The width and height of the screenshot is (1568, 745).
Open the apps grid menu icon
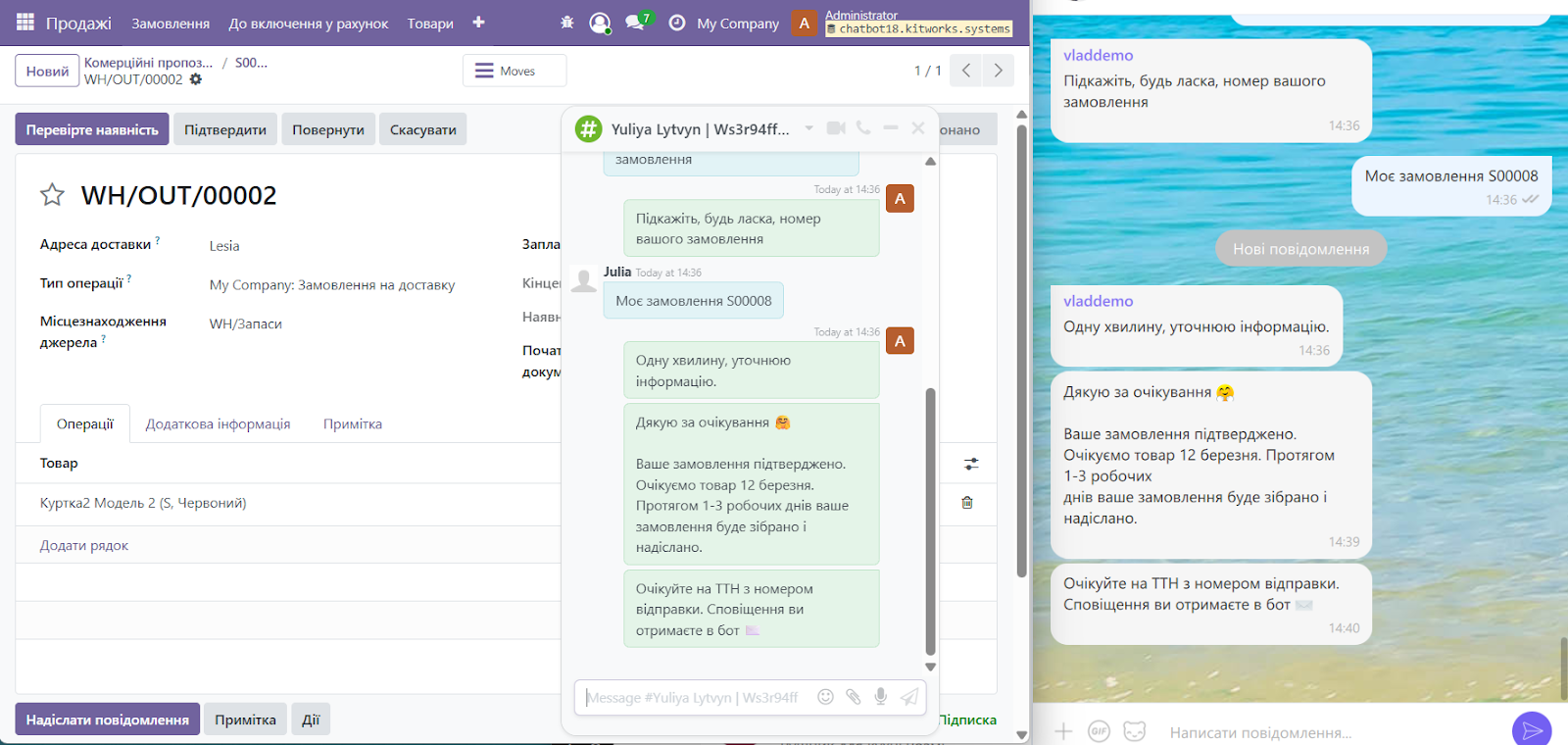25,22
